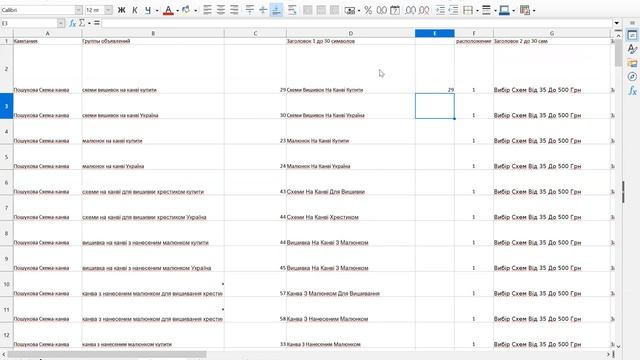Align cell text right
640x360 pixels.
[x=234, y=10]
